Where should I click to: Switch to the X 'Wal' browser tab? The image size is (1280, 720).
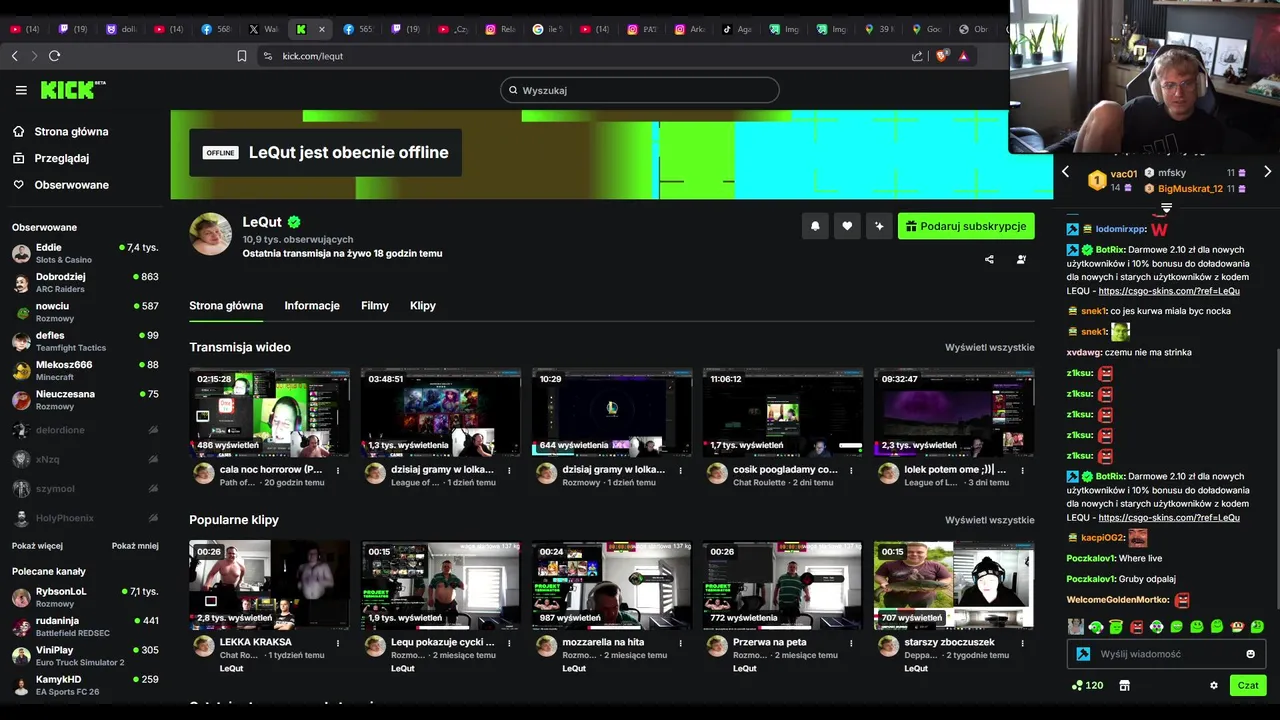click(x=264, y=29)
